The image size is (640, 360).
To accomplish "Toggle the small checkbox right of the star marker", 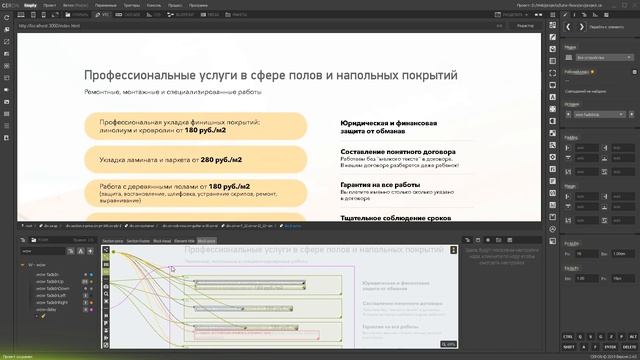I will [x=634, y=72].
